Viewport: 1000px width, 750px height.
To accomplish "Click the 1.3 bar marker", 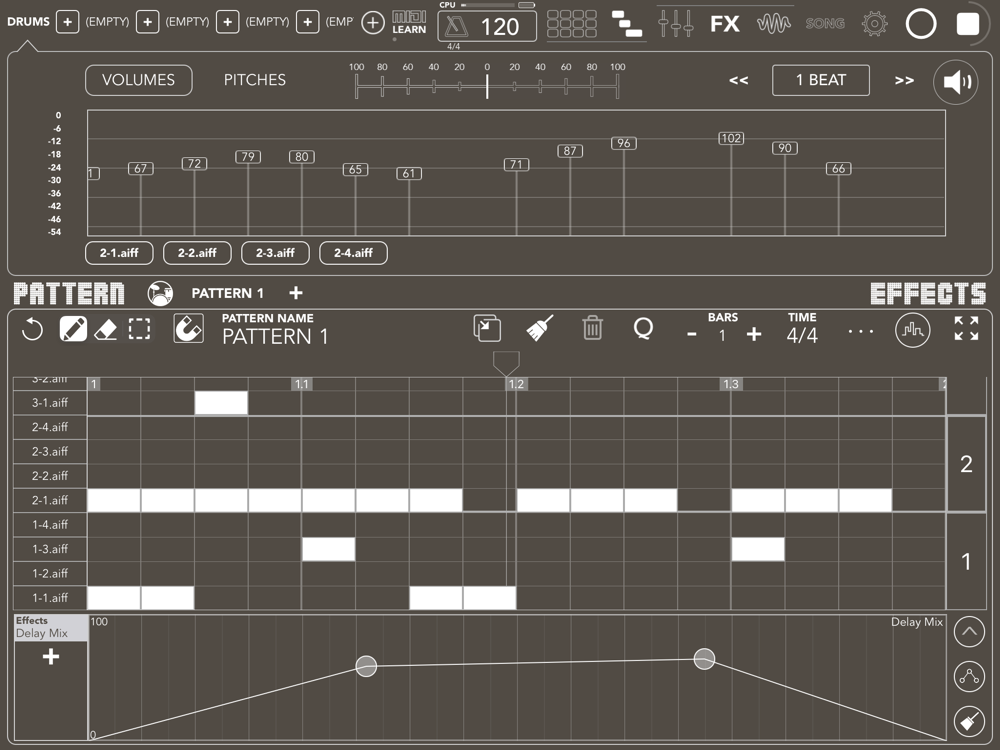I will 731,384.
